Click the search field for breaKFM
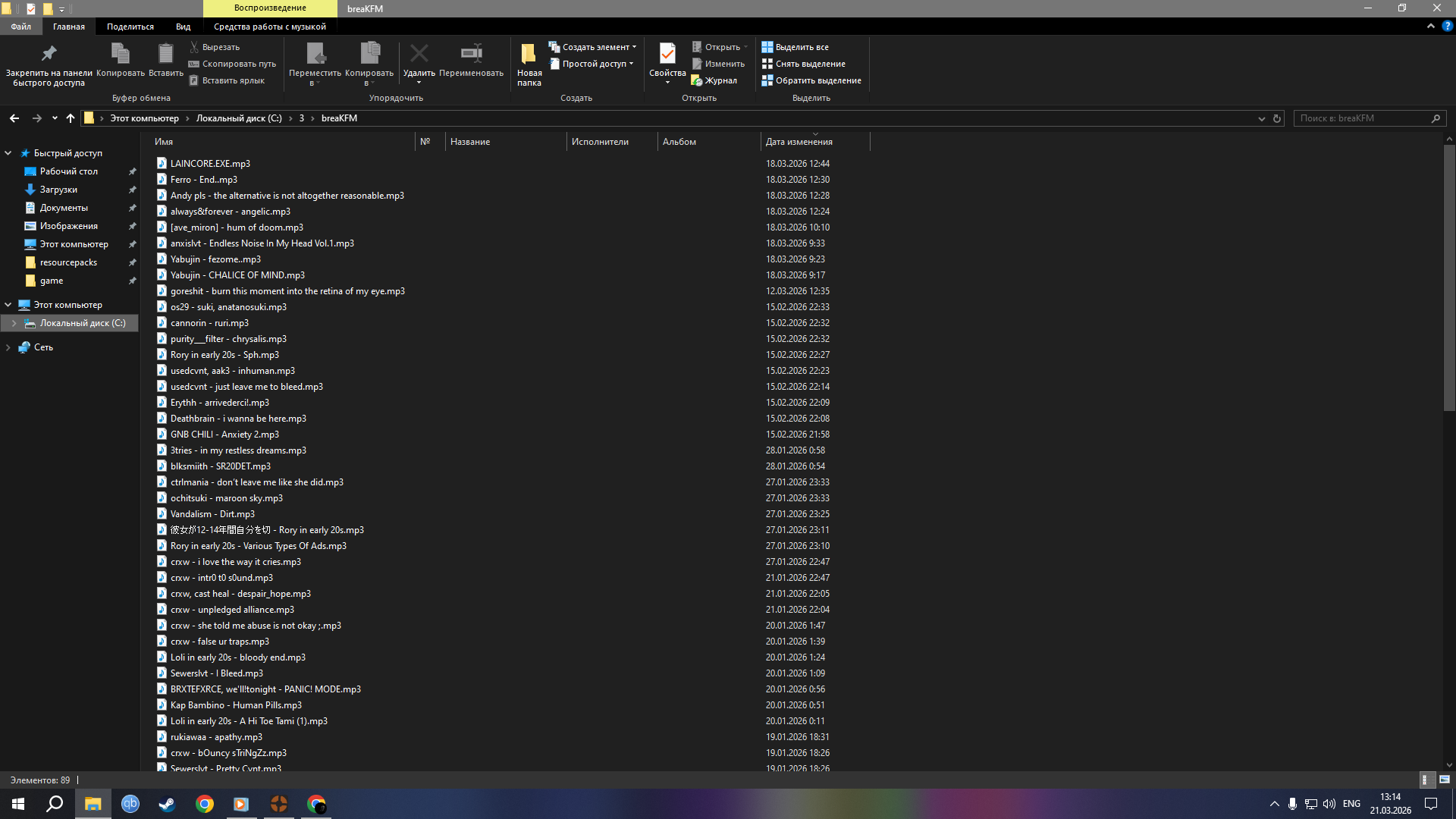 point(1361,118)
